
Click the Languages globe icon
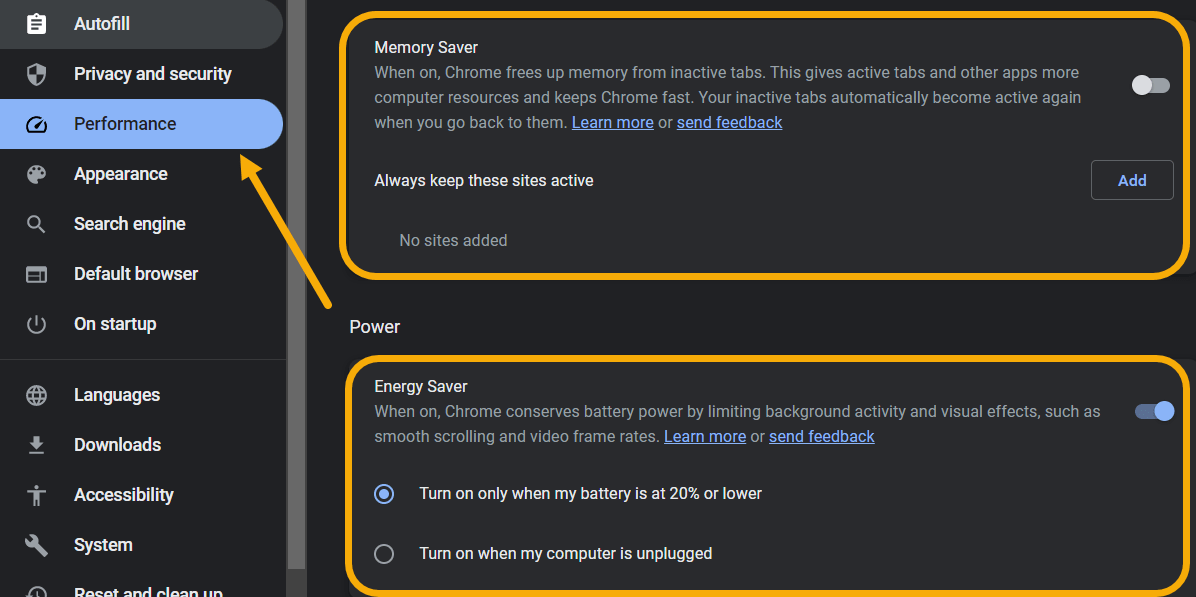(36, 395)
